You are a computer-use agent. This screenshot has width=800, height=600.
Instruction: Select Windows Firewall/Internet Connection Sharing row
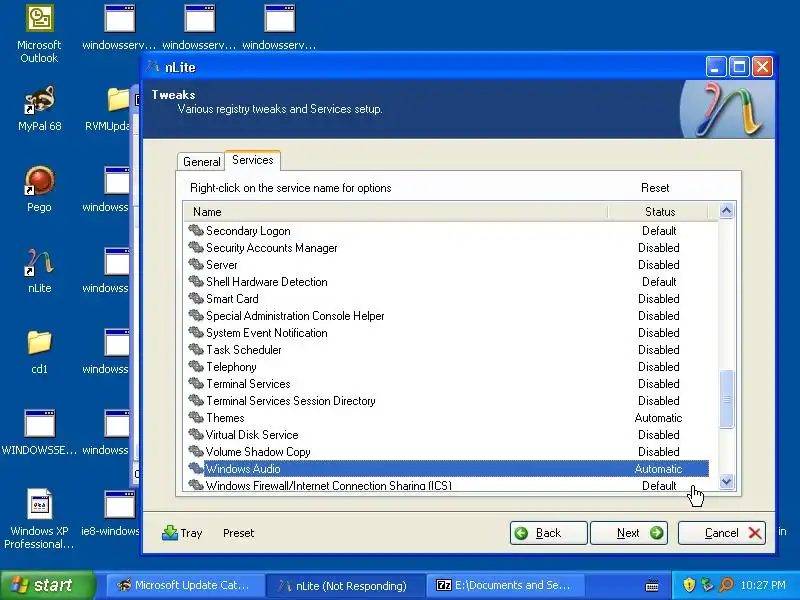point(446,485)
